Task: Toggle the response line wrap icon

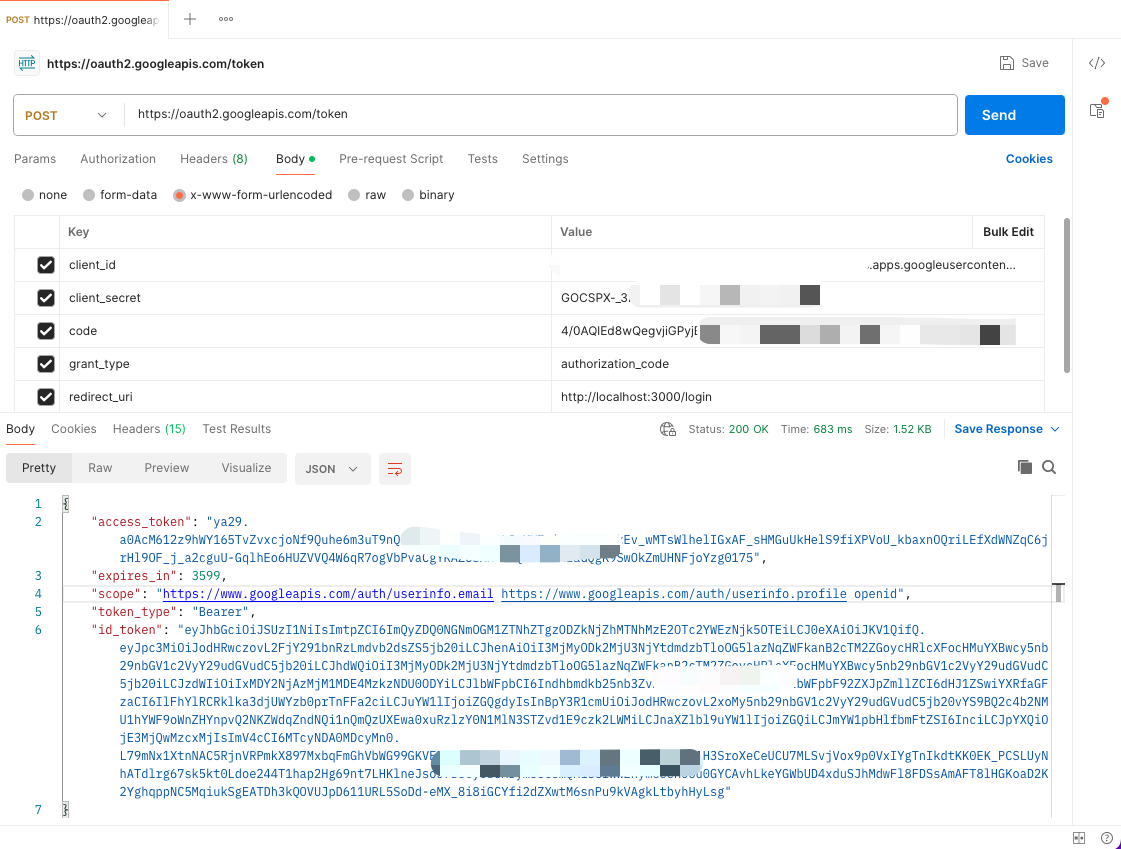Action: (395, 469)
